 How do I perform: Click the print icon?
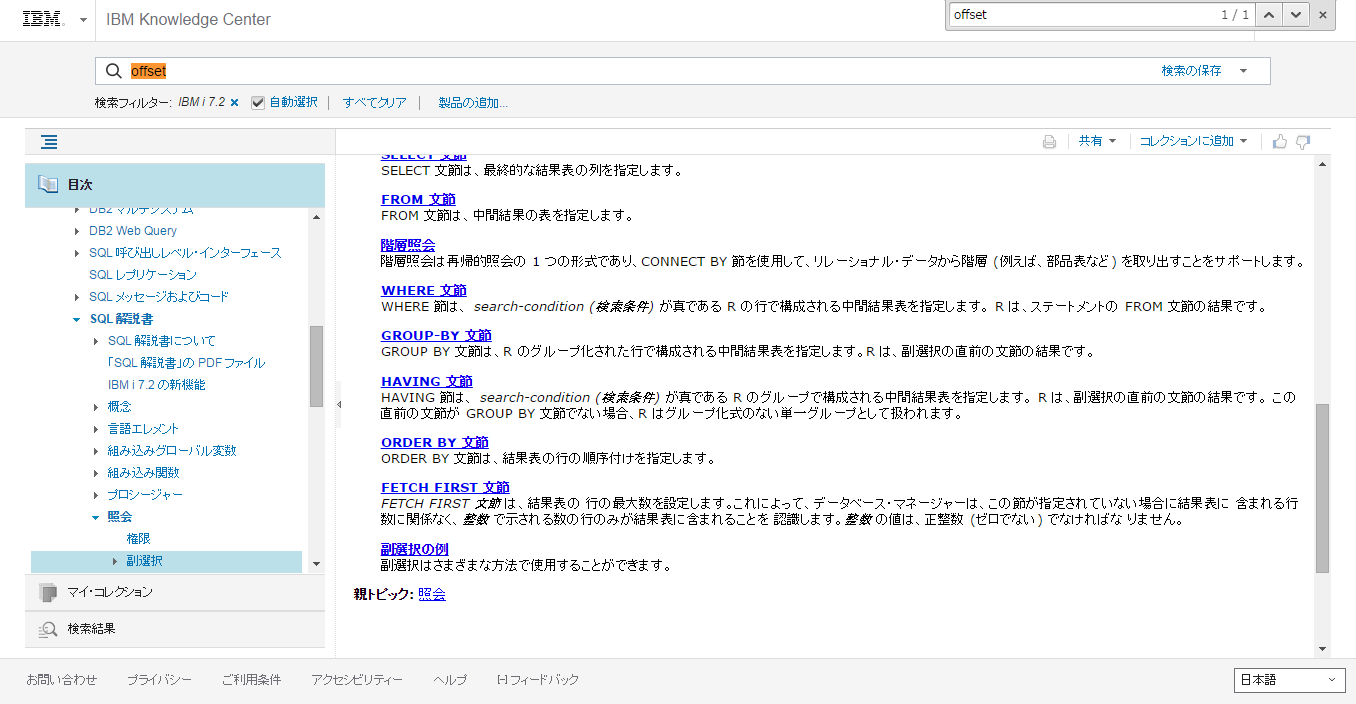point(1049,142)
